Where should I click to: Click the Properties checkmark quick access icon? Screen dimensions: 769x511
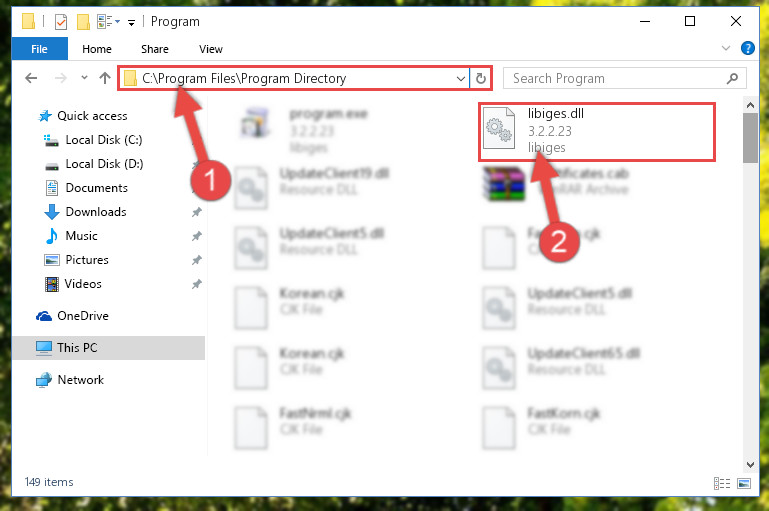[61, 22]
